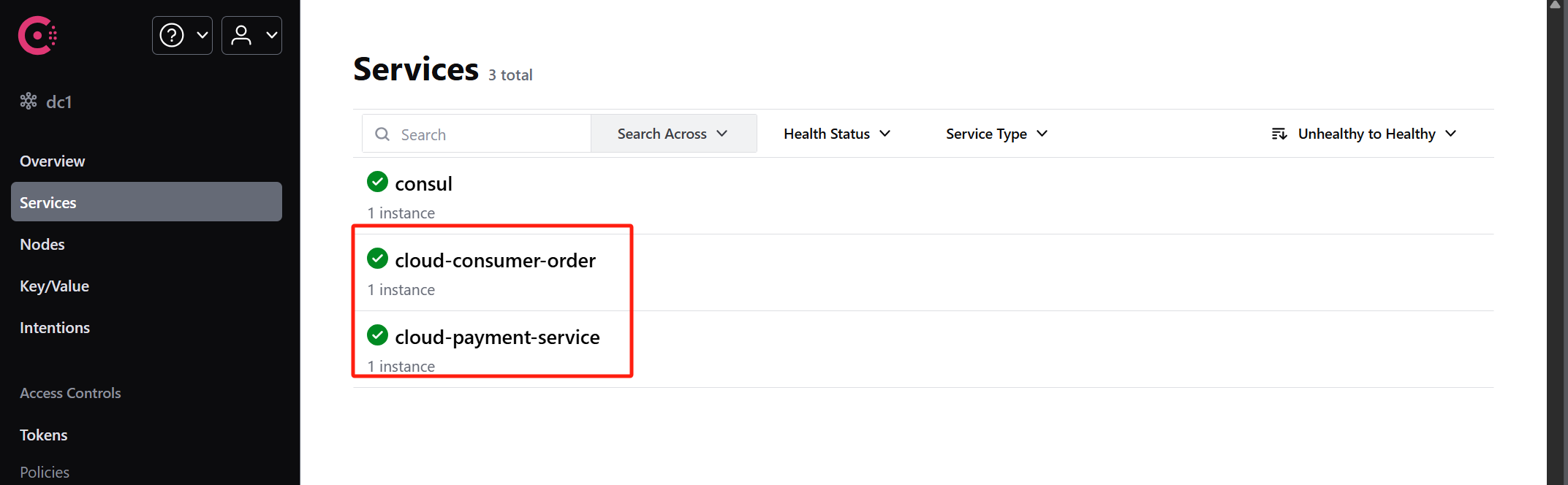The image size is (1568, 485).
Task: Open the consul service
Action: click(x=423, y=183)
